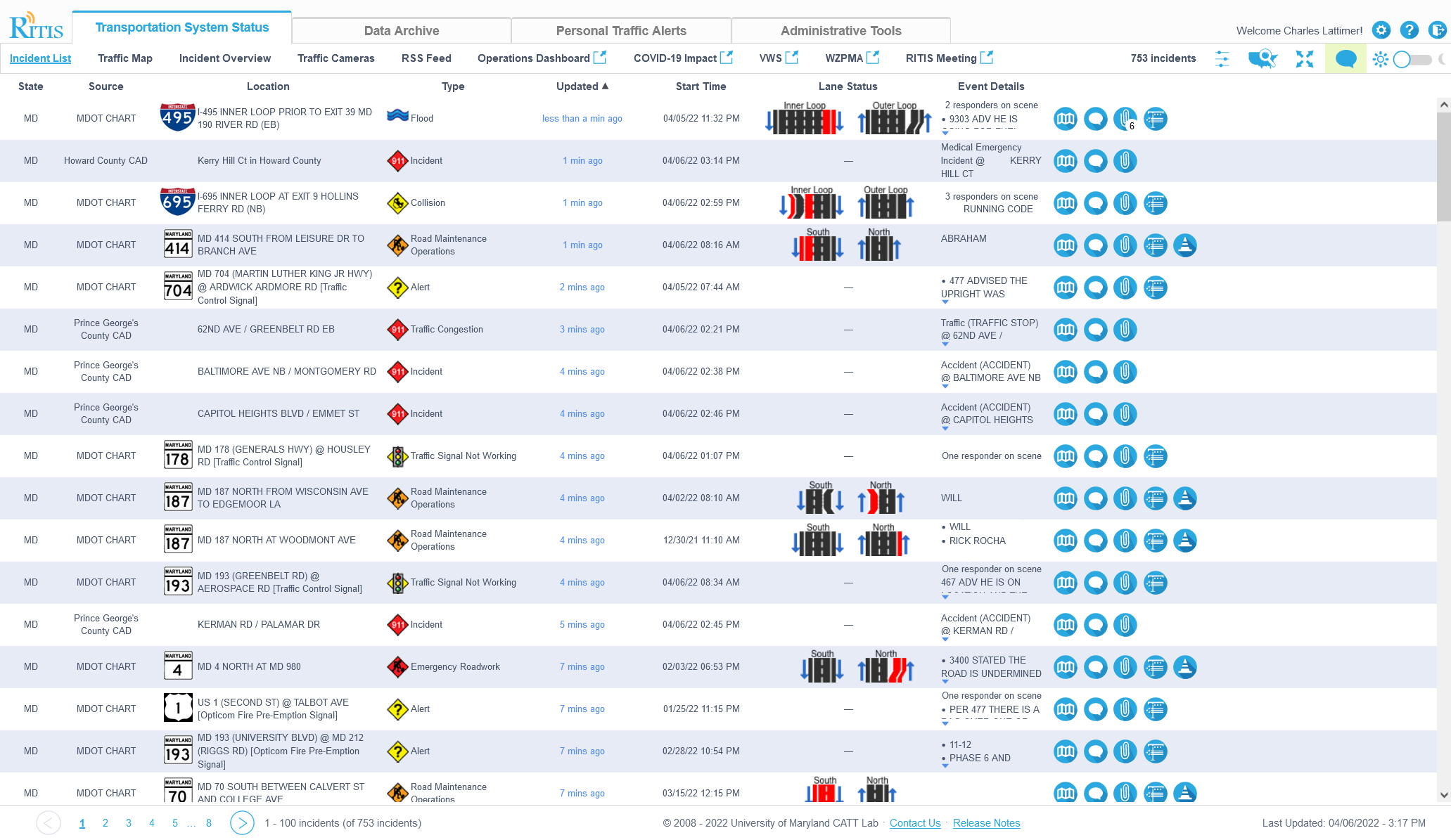This screenshot has height=840, width=1451.
Task: Expand details for the MD 193 University Blvd alert
Action: tap(945, 767)
